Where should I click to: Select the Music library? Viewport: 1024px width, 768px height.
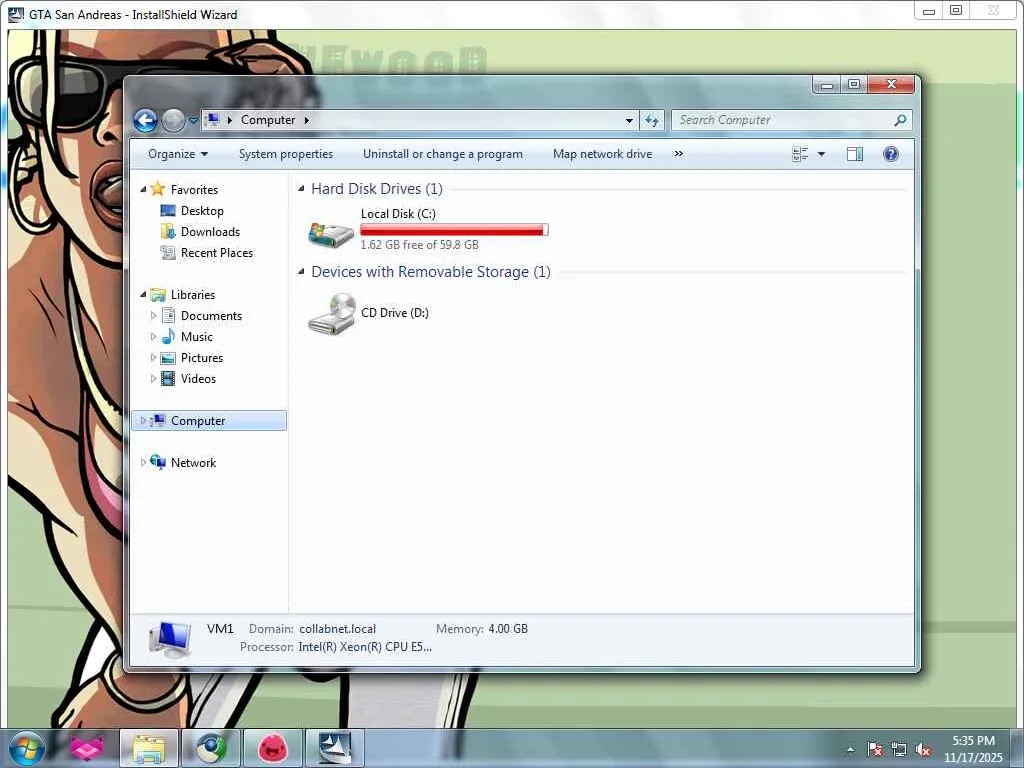tap(197, 337)
